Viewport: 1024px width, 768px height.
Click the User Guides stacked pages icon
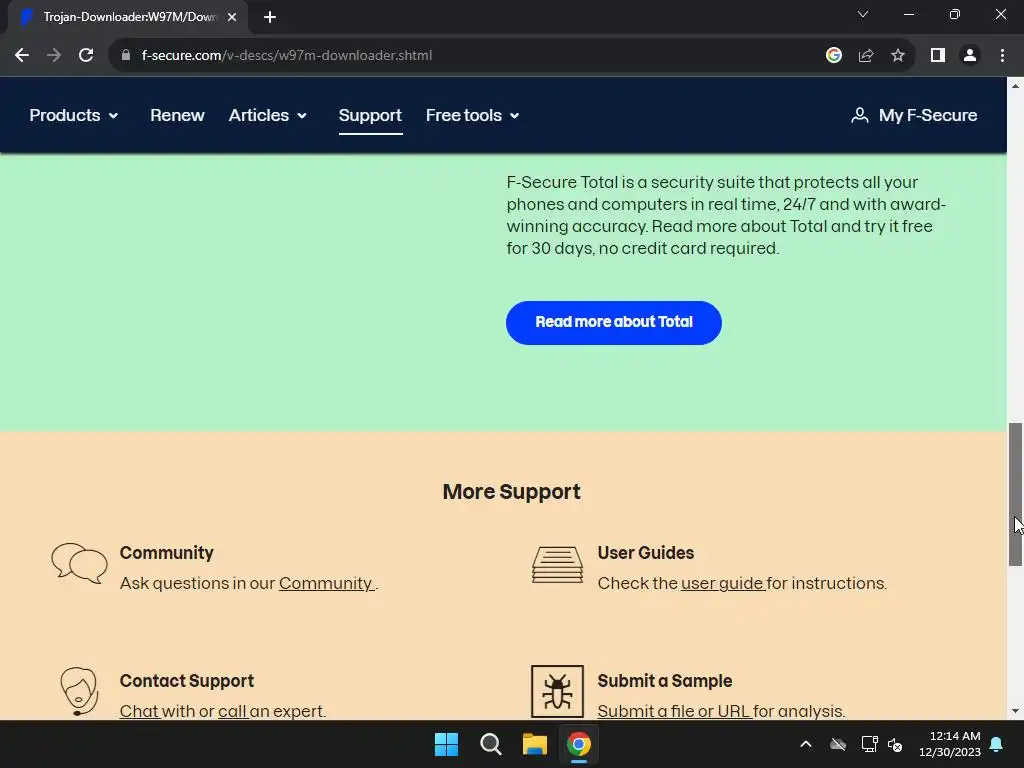click(557, 565)
